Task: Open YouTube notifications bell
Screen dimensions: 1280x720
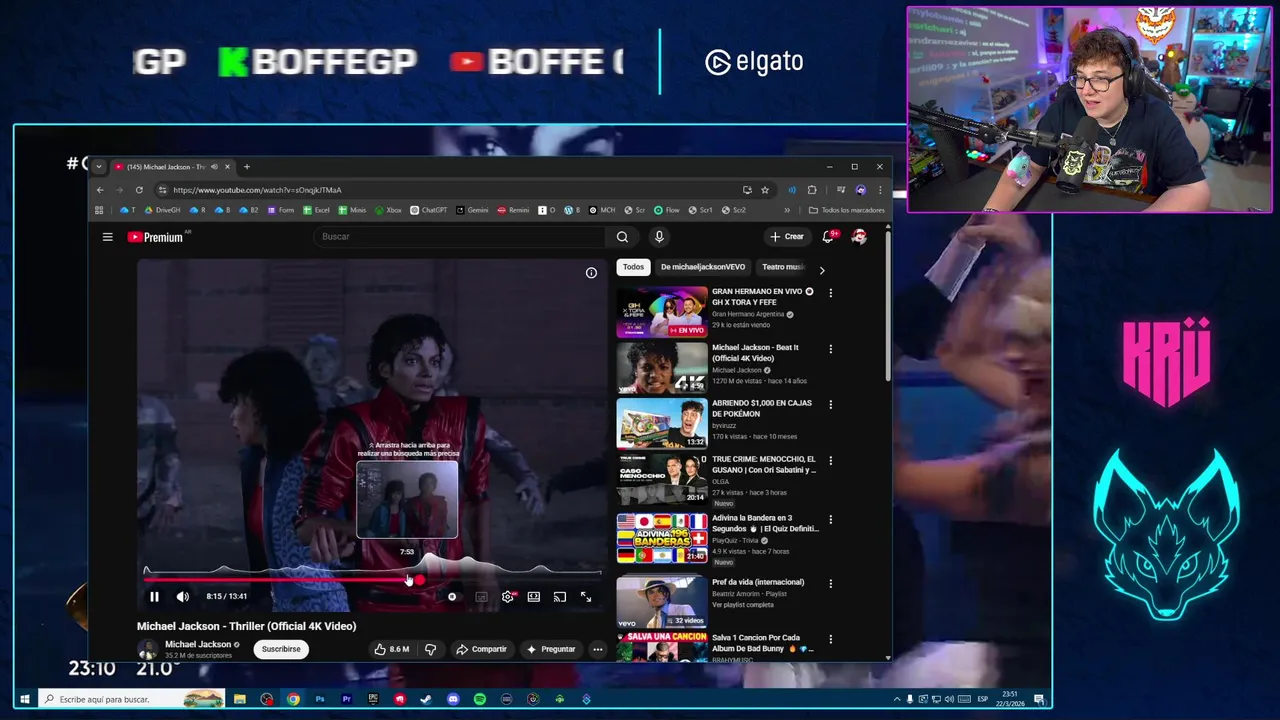Action: (x=828, y=237)
